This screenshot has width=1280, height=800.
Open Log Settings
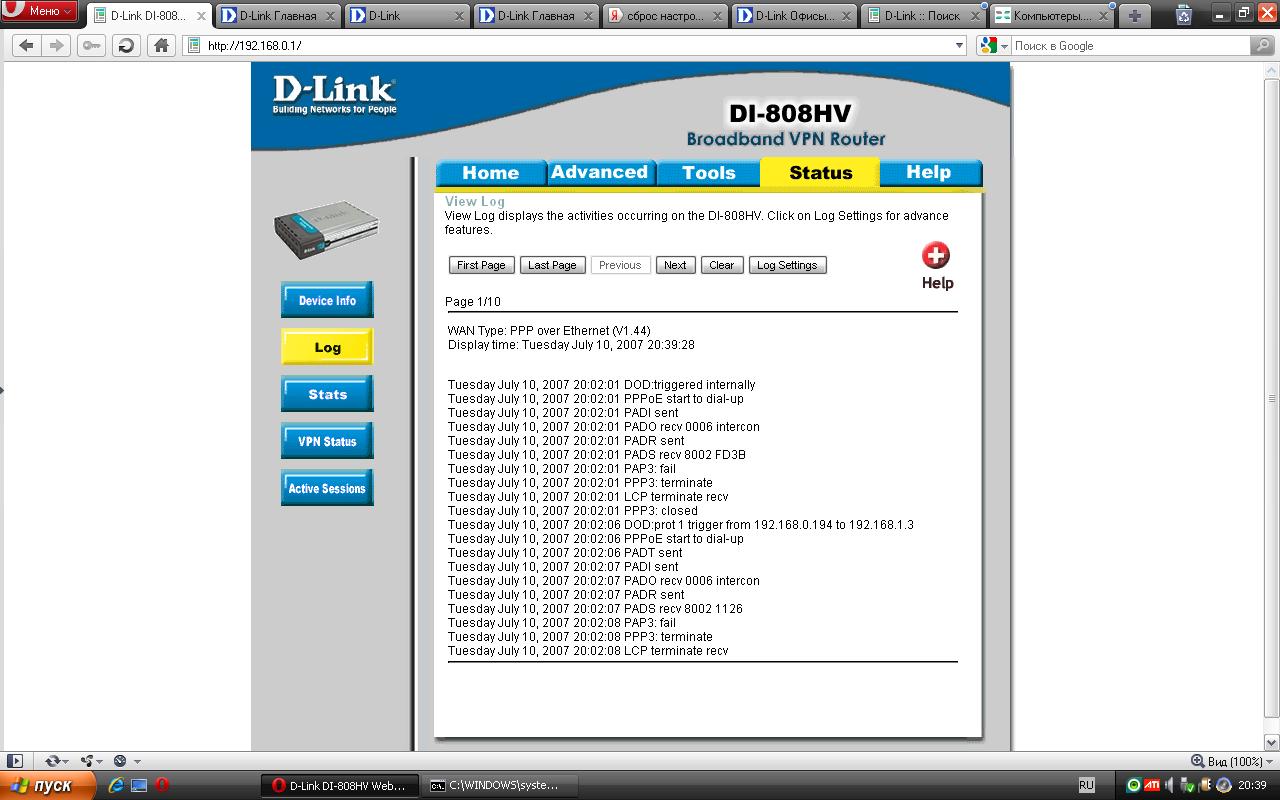pos(788,265)
